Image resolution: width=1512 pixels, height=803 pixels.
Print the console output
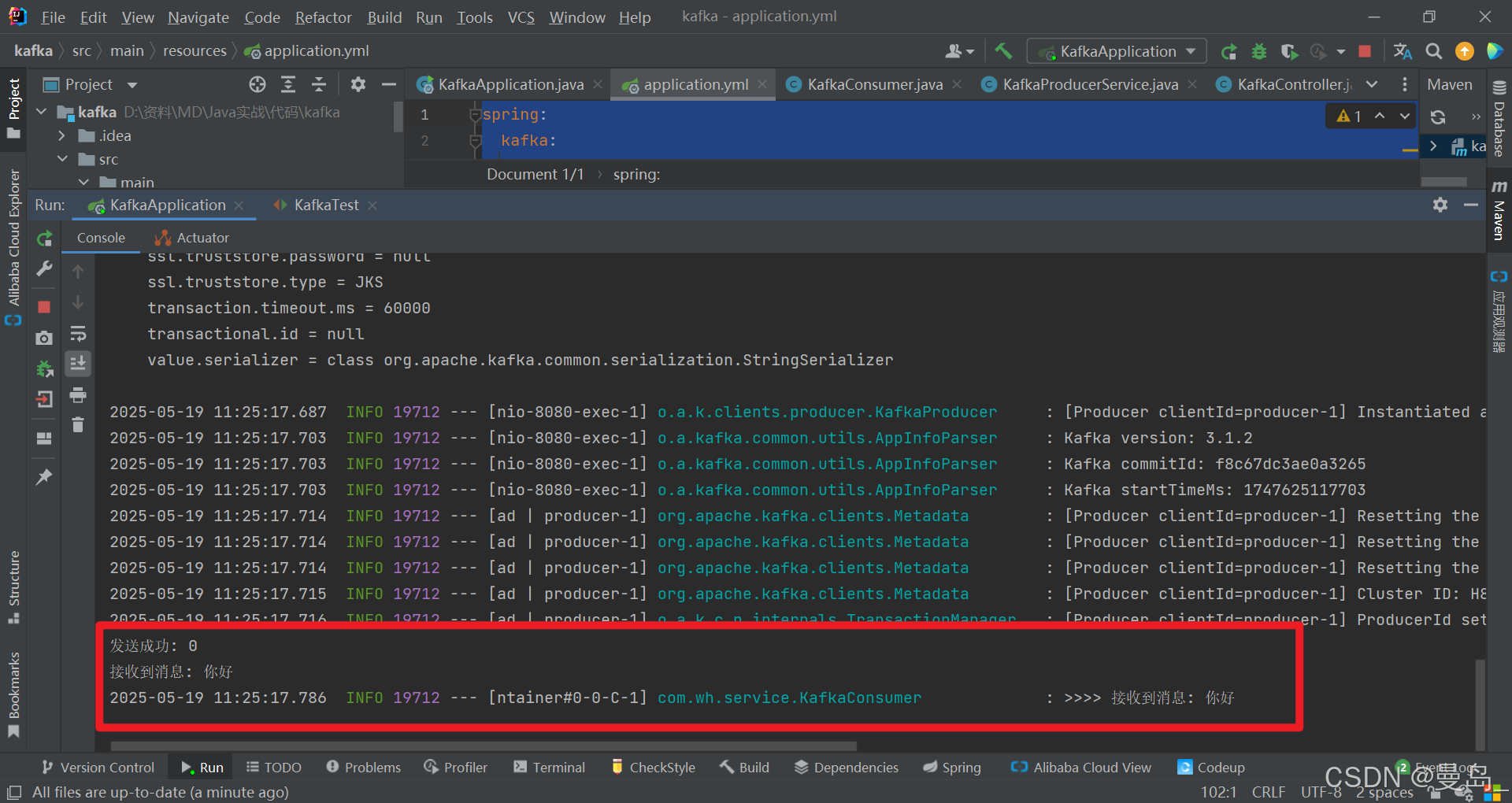tap(78, 394)
